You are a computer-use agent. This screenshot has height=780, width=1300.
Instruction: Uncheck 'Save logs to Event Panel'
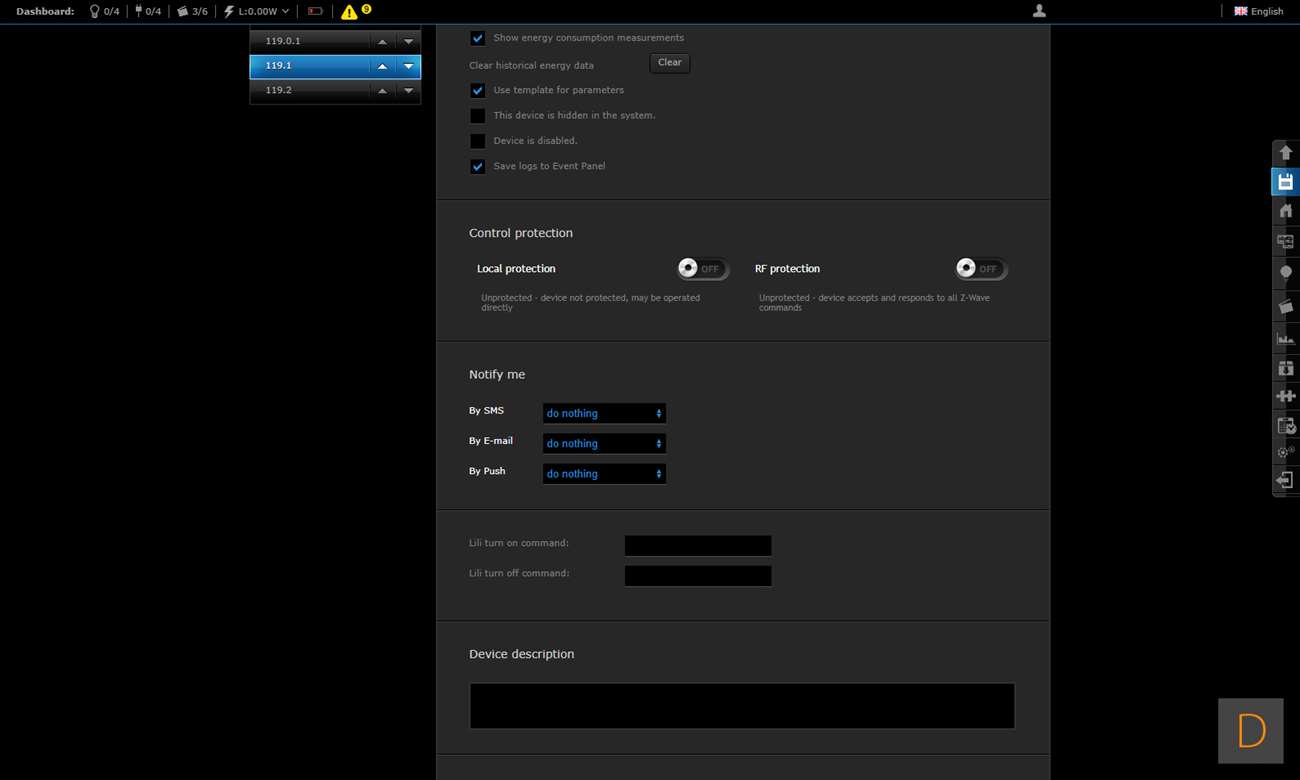pos(478,167)
